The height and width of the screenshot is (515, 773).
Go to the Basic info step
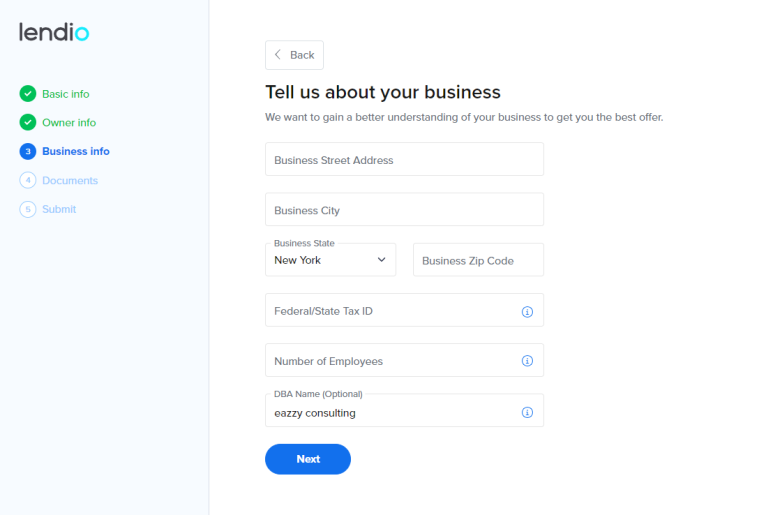(66, 94)
